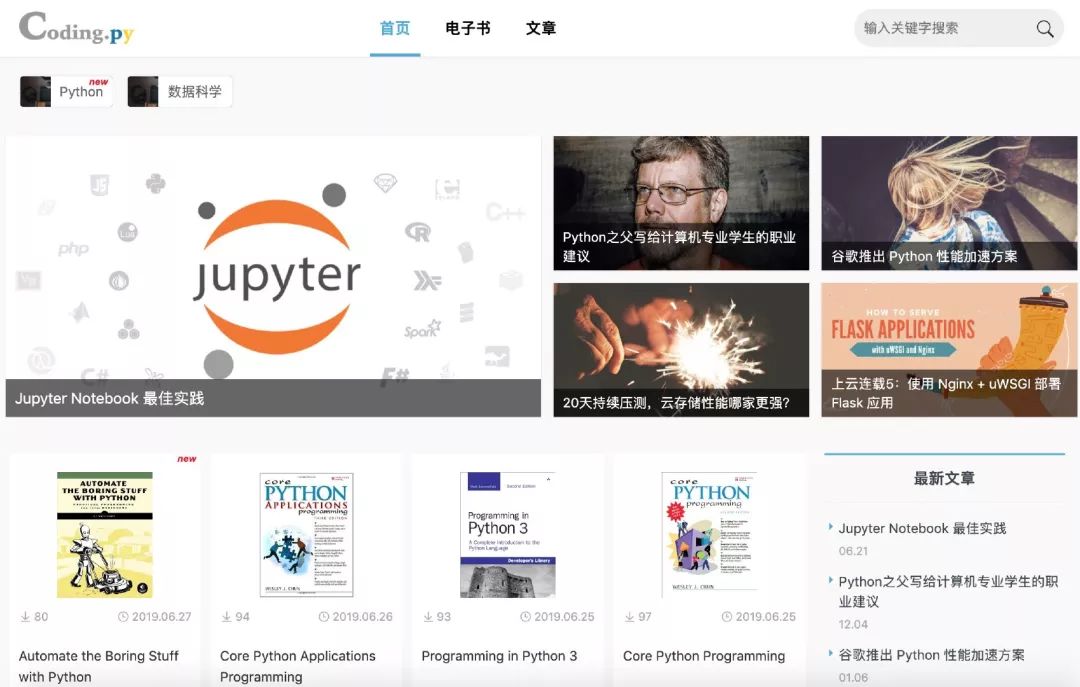This screenshot has height=687, width=1080.
Task: Click download icon under Core Python Applications Programming
Action: click(x=227, y=617)
